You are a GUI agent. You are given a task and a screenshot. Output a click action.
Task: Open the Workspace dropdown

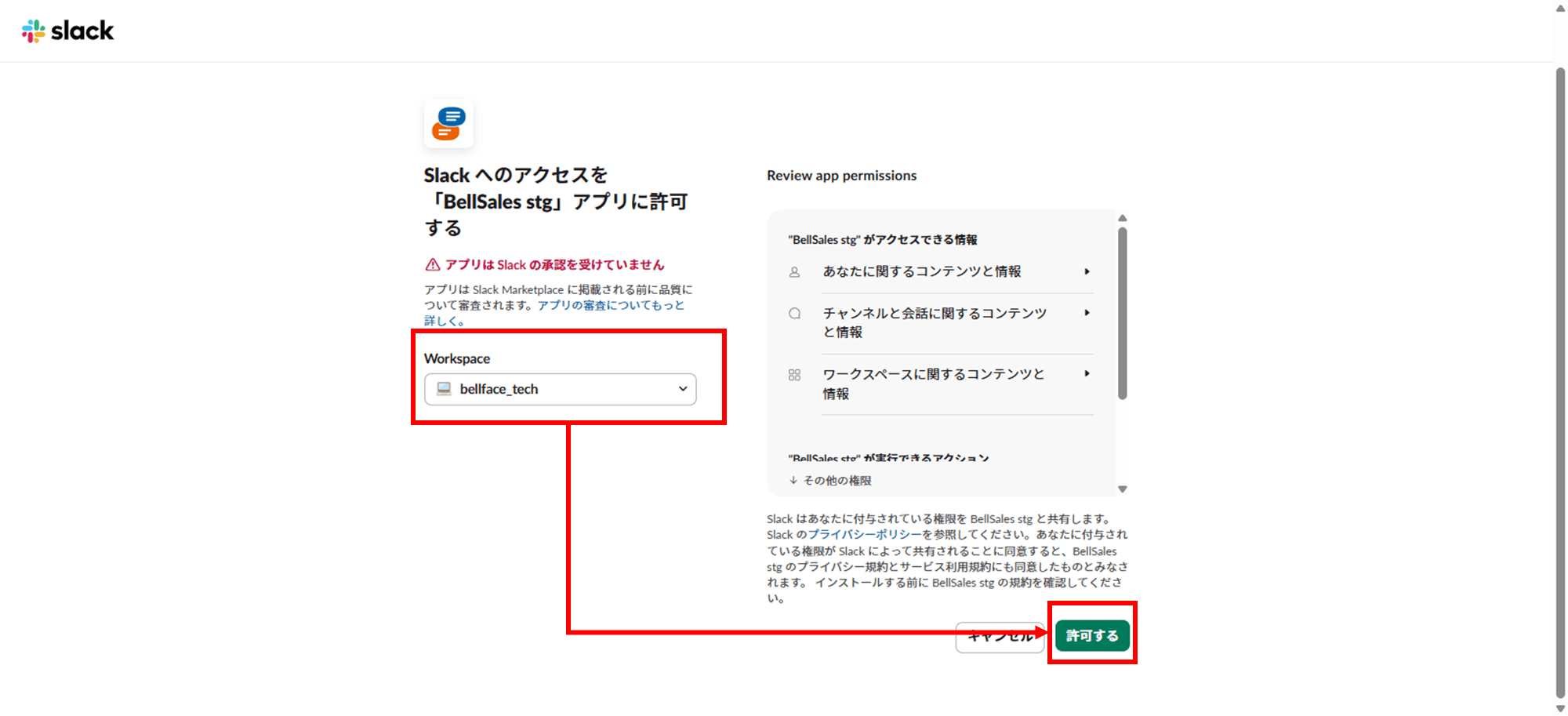[560, 389]
